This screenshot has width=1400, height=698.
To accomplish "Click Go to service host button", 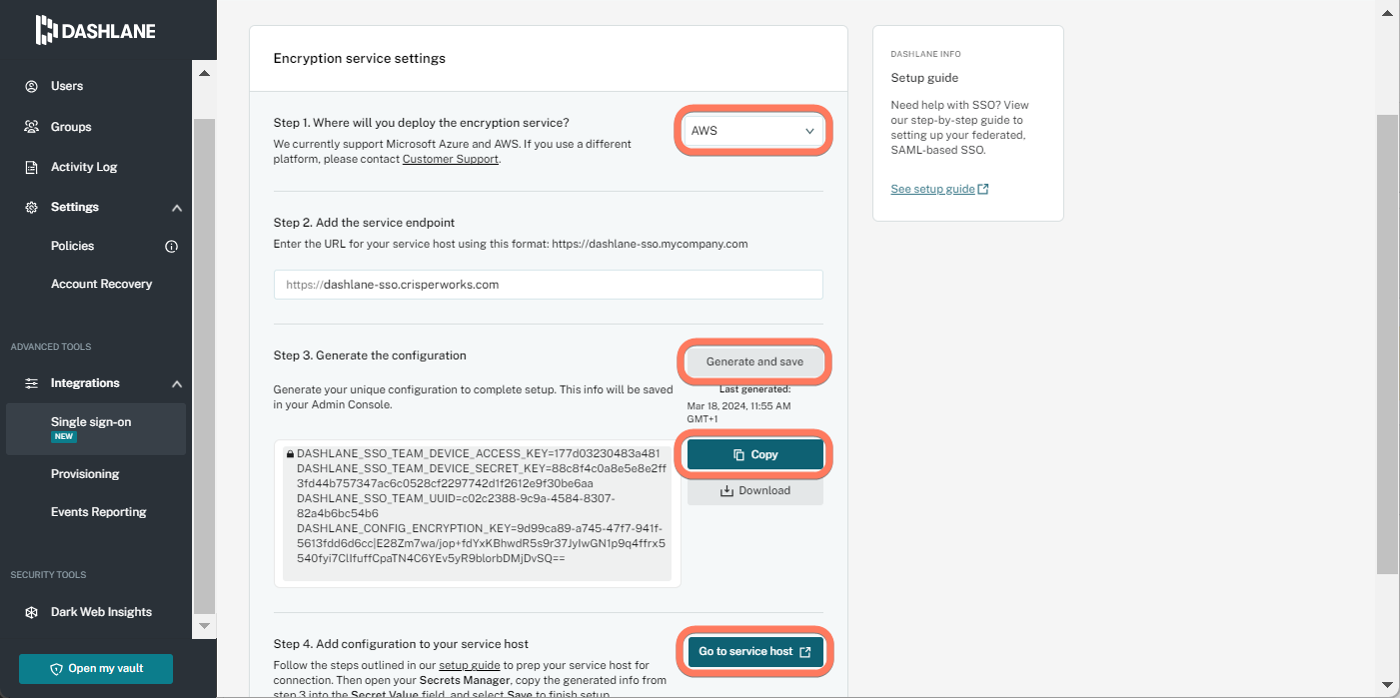I will point(755,652).
